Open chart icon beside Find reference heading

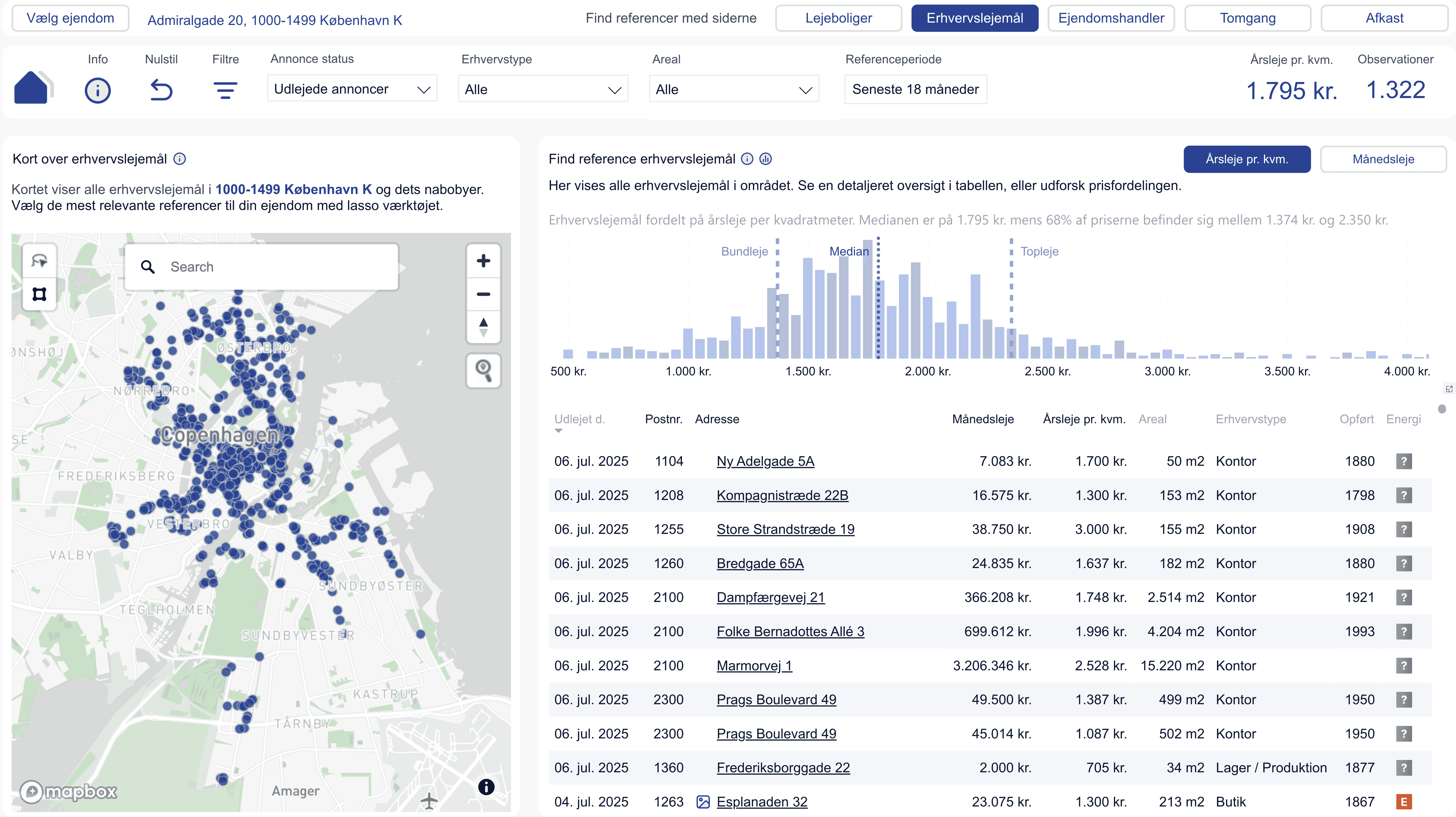(765, 159)
